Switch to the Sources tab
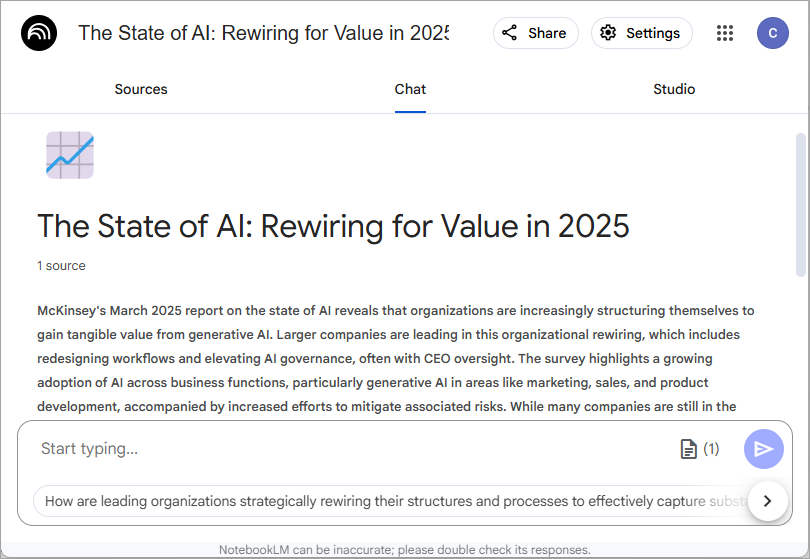810x559 pixels. click(141, 89)
